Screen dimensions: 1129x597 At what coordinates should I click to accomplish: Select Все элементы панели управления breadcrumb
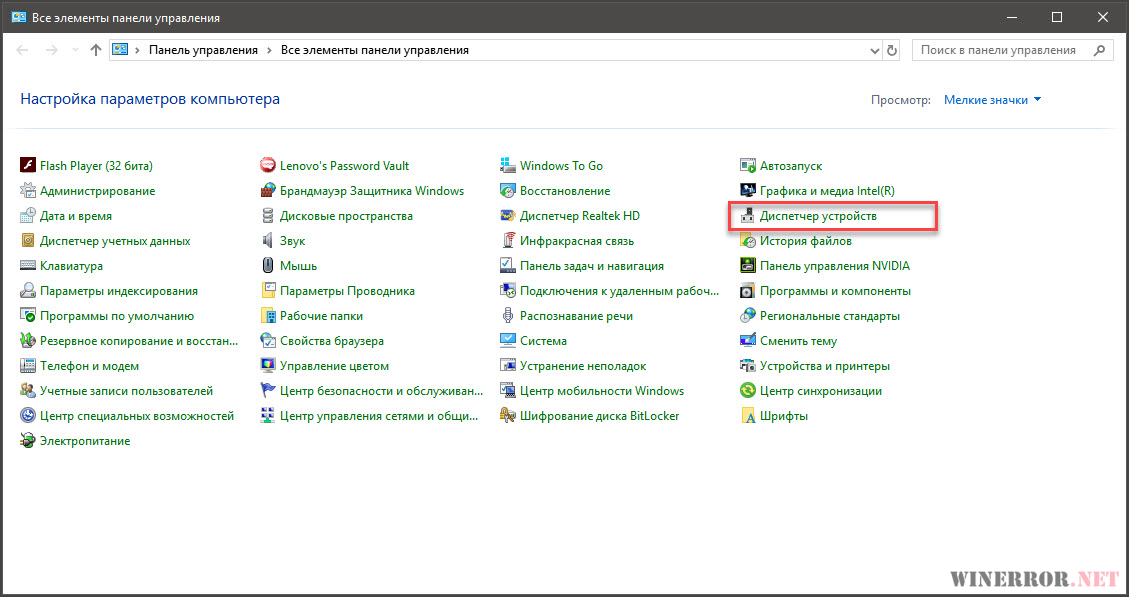[x=375, y=50]
